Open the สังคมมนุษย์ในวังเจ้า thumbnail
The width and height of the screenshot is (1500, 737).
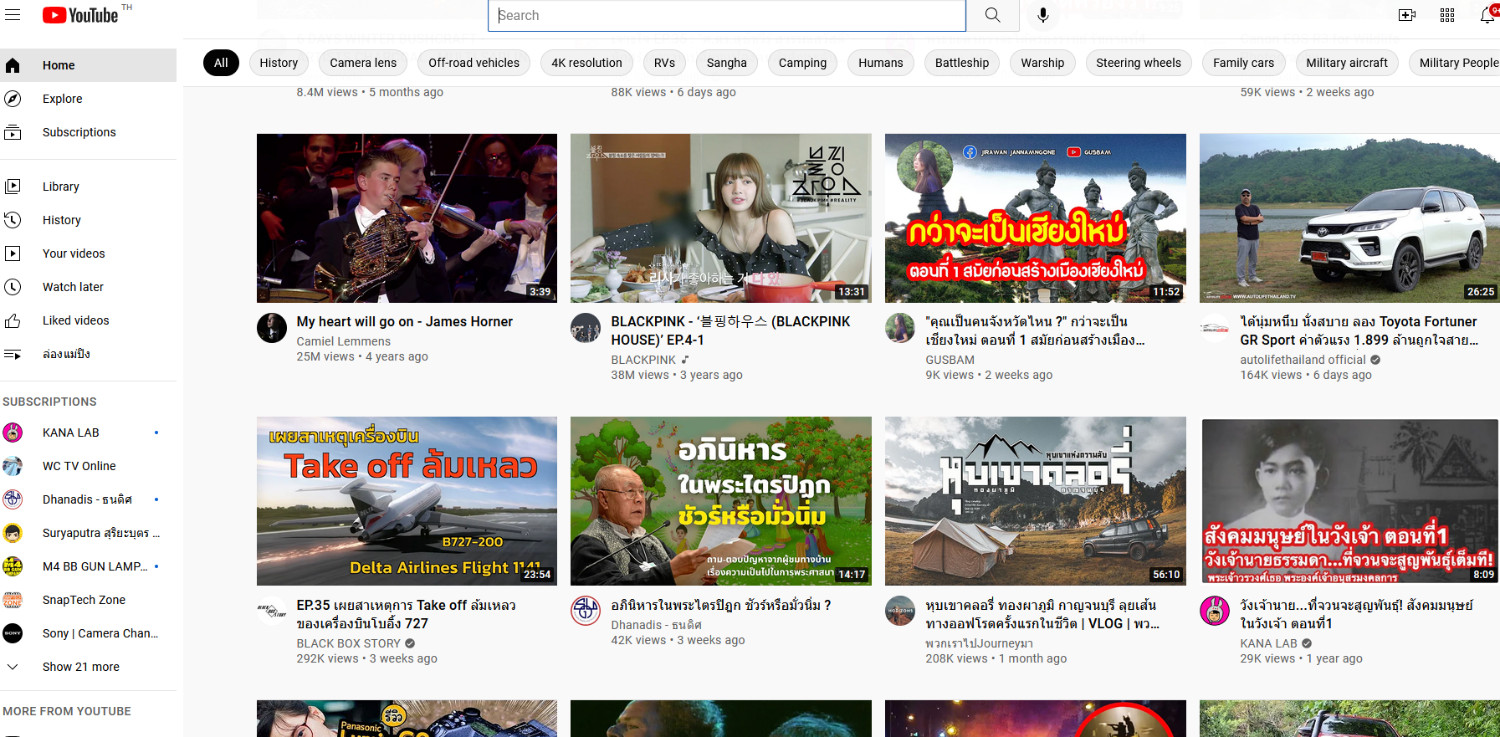tap(1350, 501)
